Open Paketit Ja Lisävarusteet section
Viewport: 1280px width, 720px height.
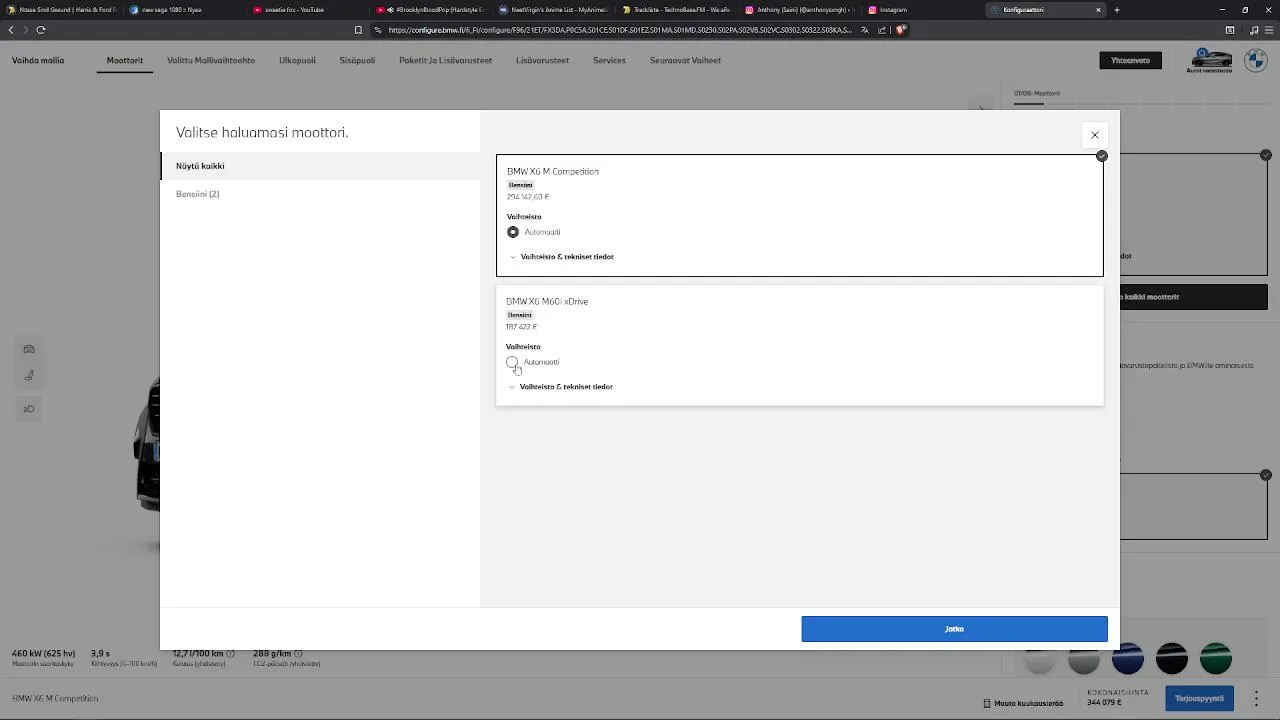[445, 60]
